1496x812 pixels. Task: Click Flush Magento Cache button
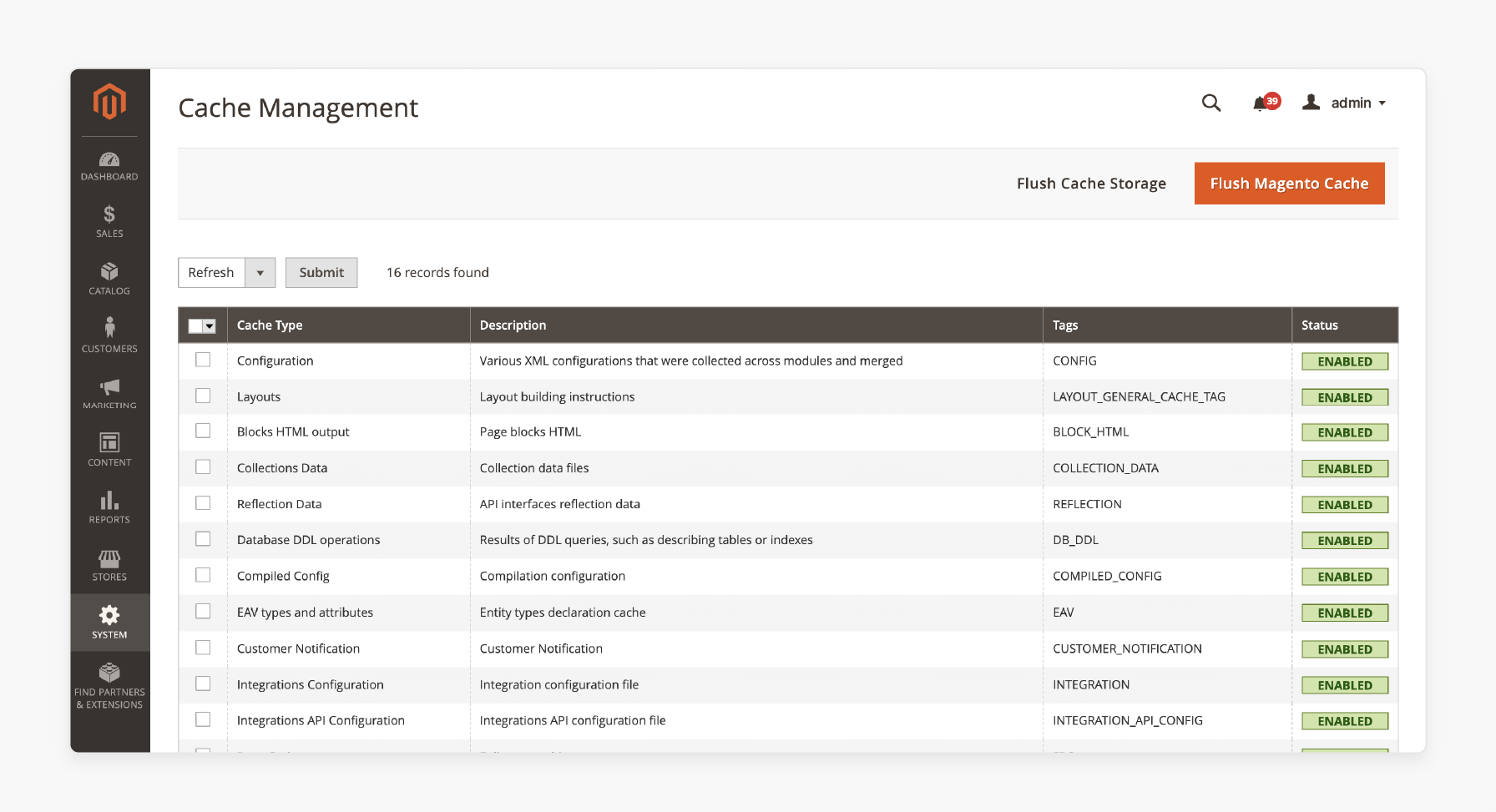click(1289, 183)
